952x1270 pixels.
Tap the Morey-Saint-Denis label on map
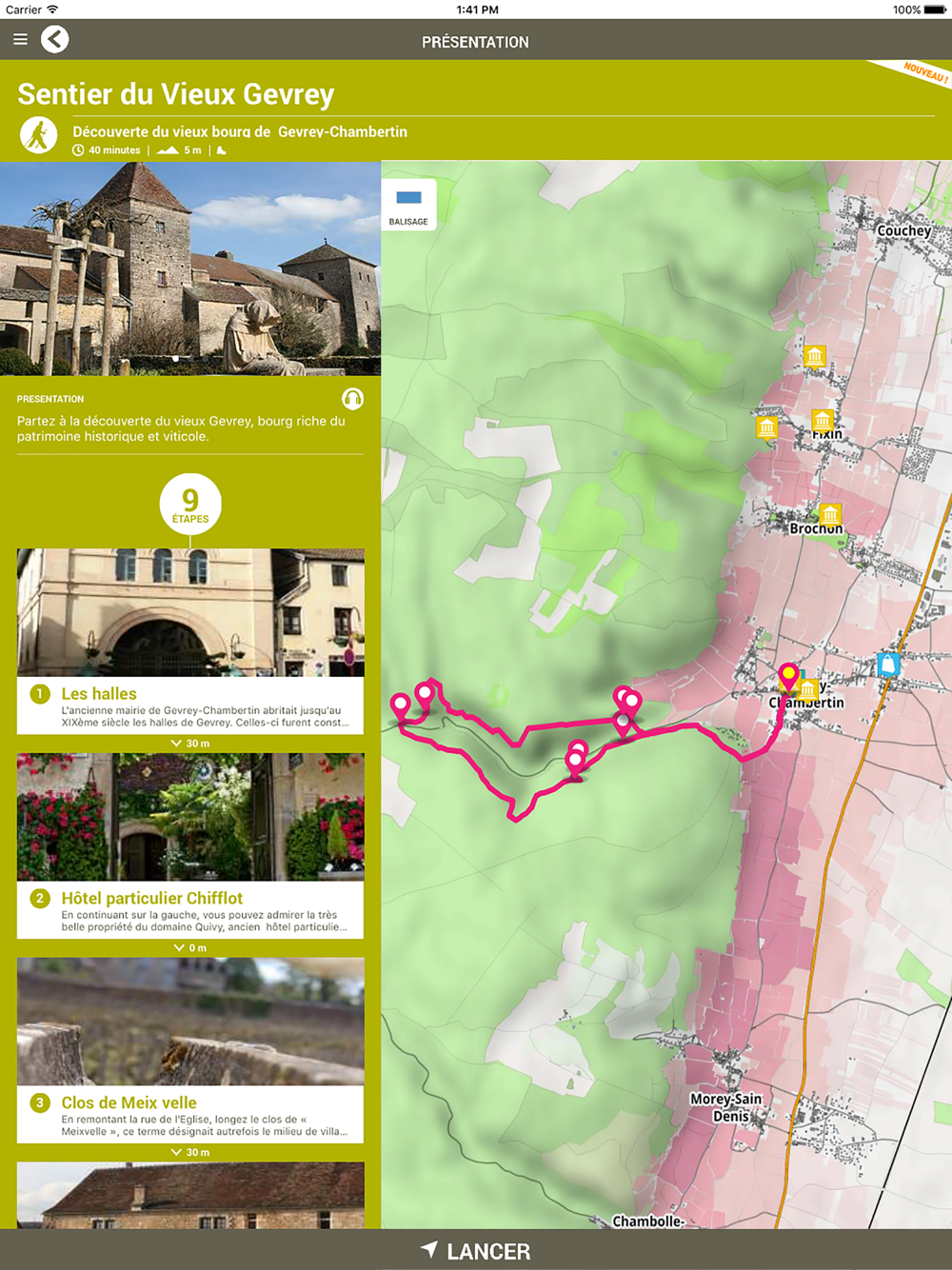728,1107
